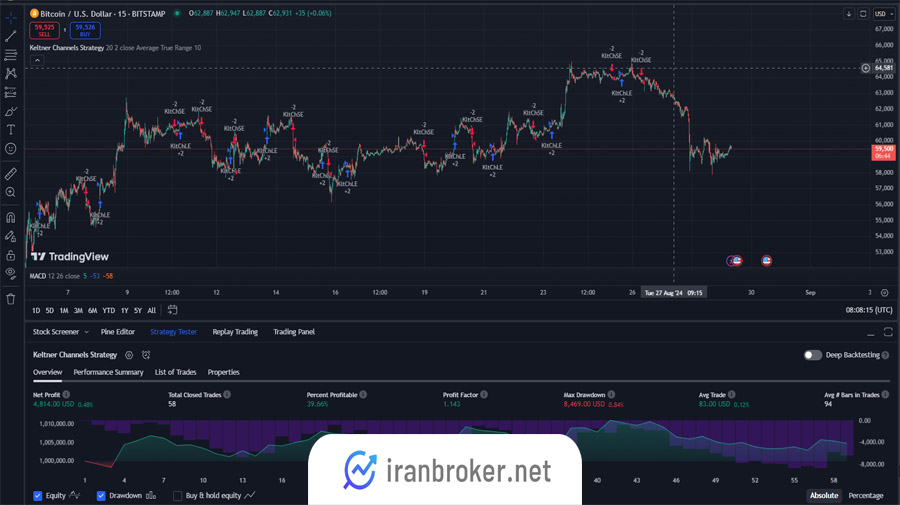Remove objects with the trash icon
This screenshot has width=900, height=505.
10,299
